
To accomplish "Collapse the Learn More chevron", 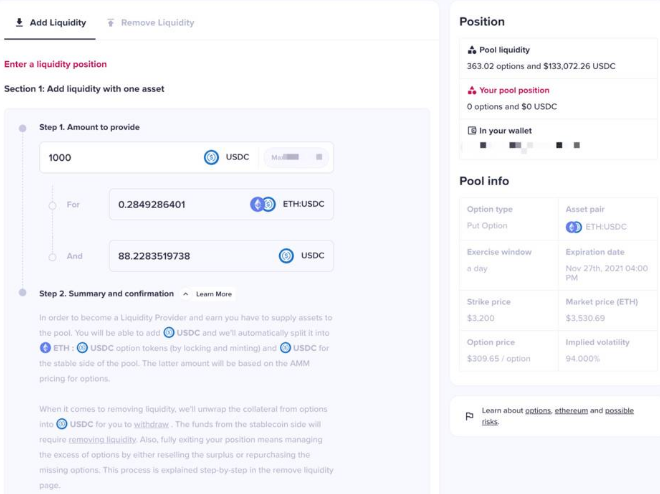I will click(x=186, y=294).
